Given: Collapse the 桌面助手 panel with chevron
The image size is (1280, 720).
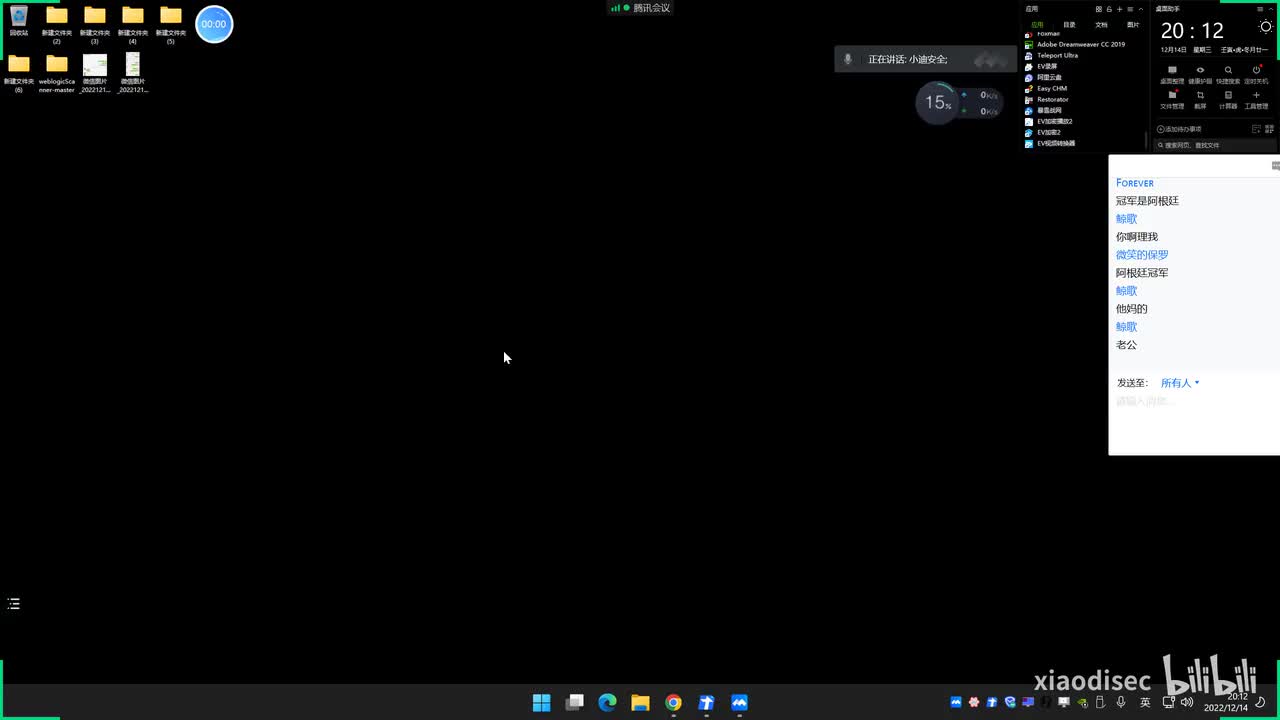Looking at the screenshot, I should click(1271, 9).
